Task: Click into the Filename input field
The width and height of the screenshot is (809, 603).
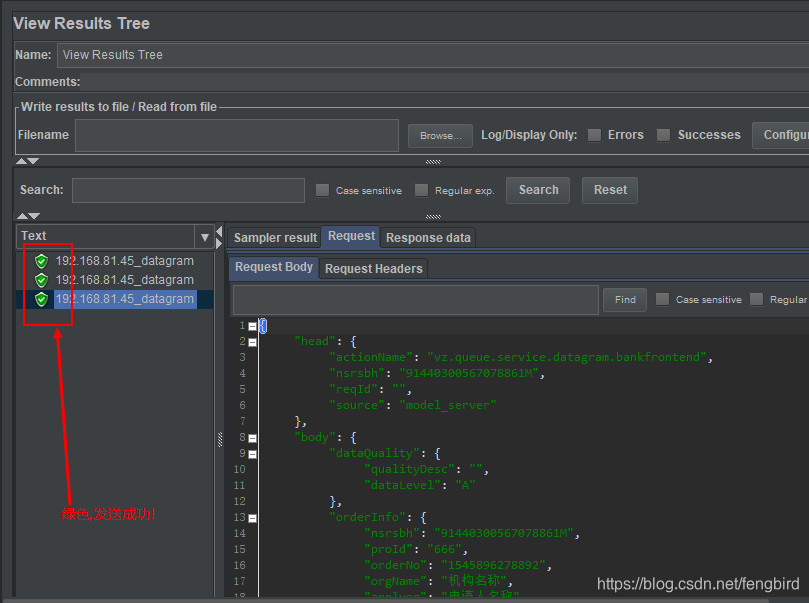Action: [237, 136]
